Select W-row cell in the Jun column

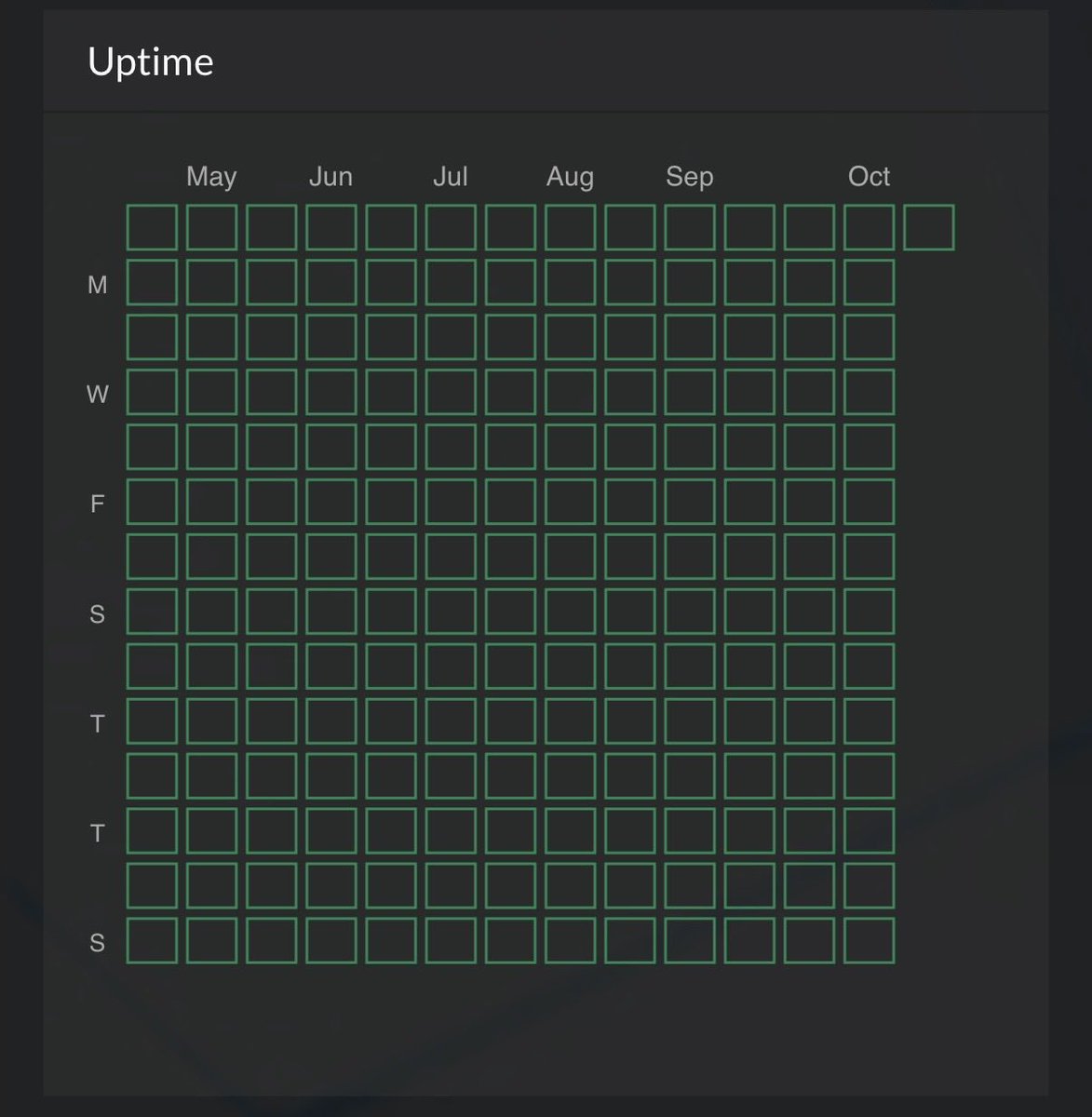coord(331,393)
